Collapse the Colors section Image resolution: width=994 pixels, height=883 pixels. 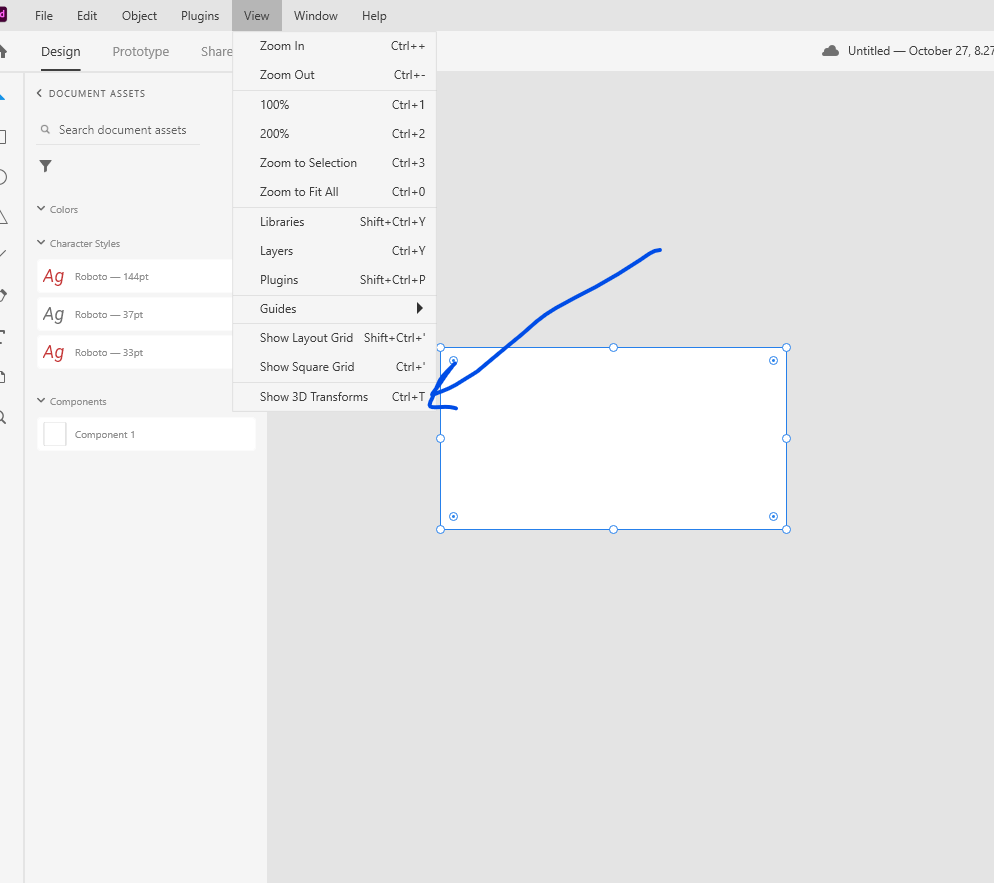[x=41, y=209]
